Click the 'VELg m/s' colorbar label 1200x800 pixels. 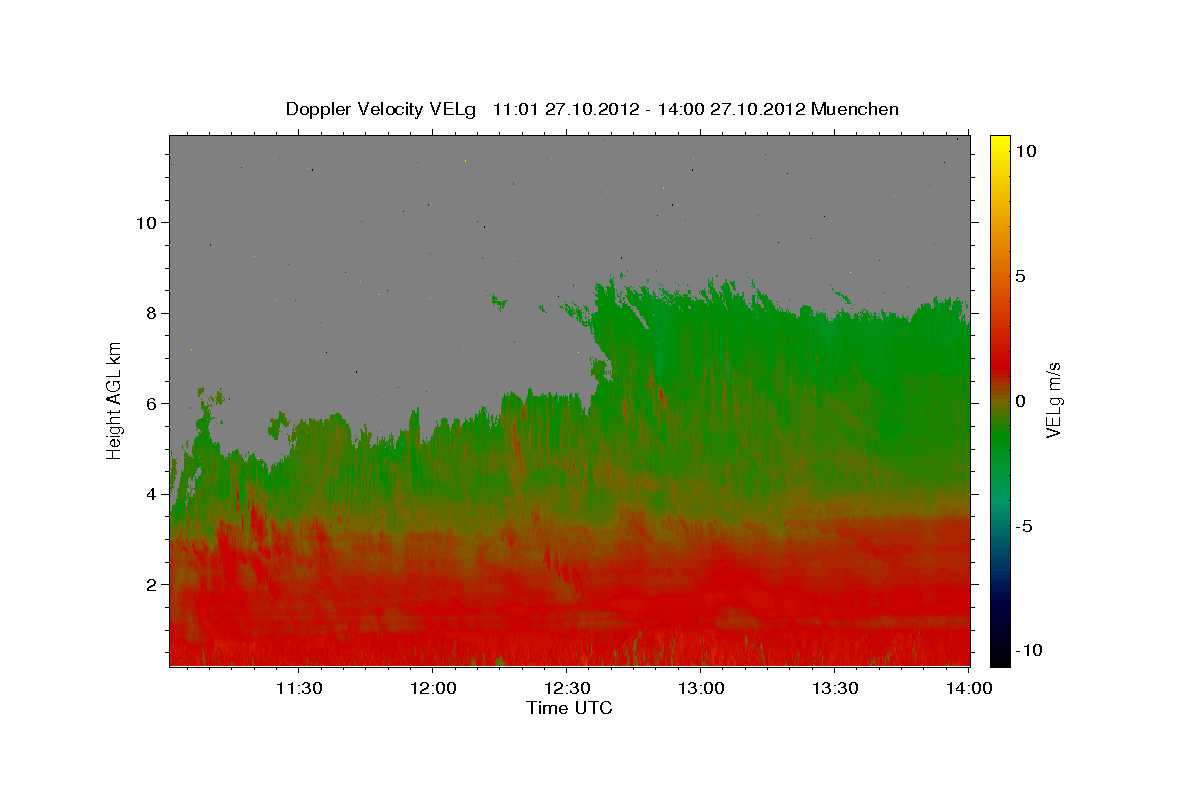pyautogui.click(x=1053, y=400)
